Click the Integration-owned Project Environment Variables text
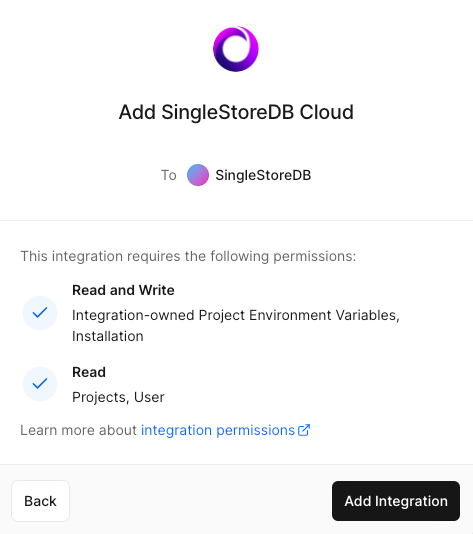 click(x=236, y=315)
